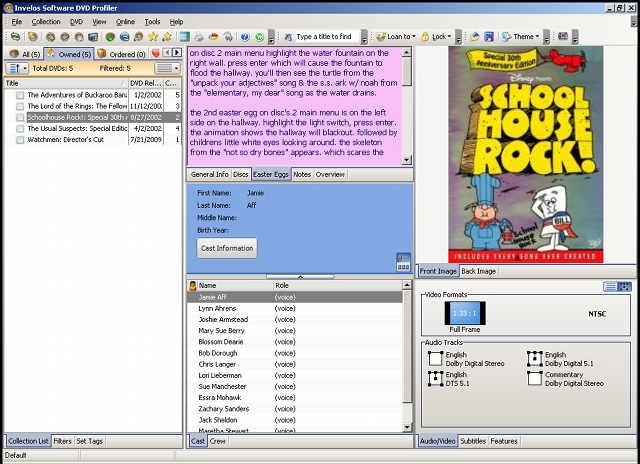Screen dimensions: 640x464
Task: Click the DVD Rel... column header
Action: click(x=146, y=83)
